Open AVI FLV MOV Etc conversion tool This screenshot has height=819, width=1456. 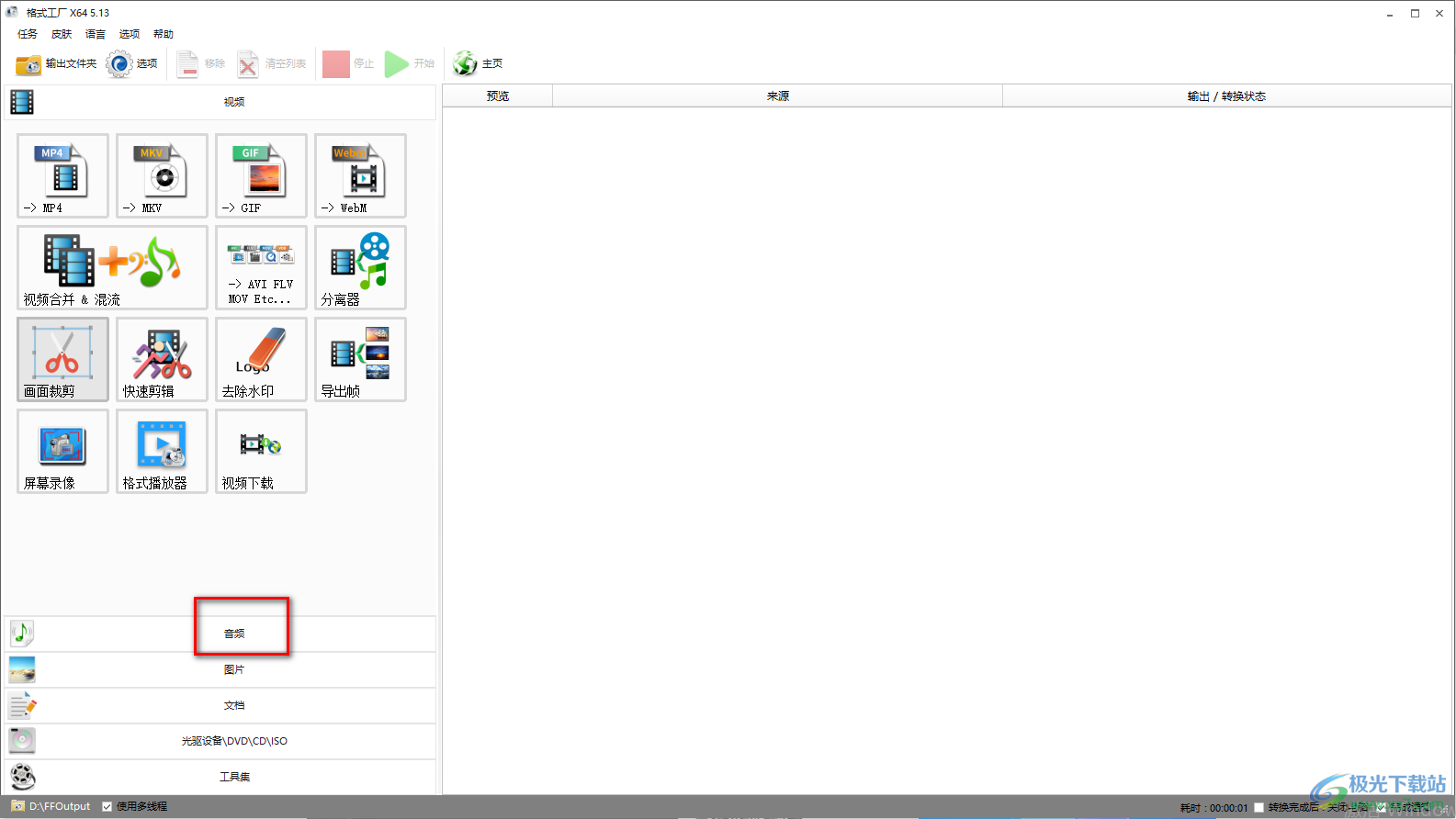pos(261,267)
